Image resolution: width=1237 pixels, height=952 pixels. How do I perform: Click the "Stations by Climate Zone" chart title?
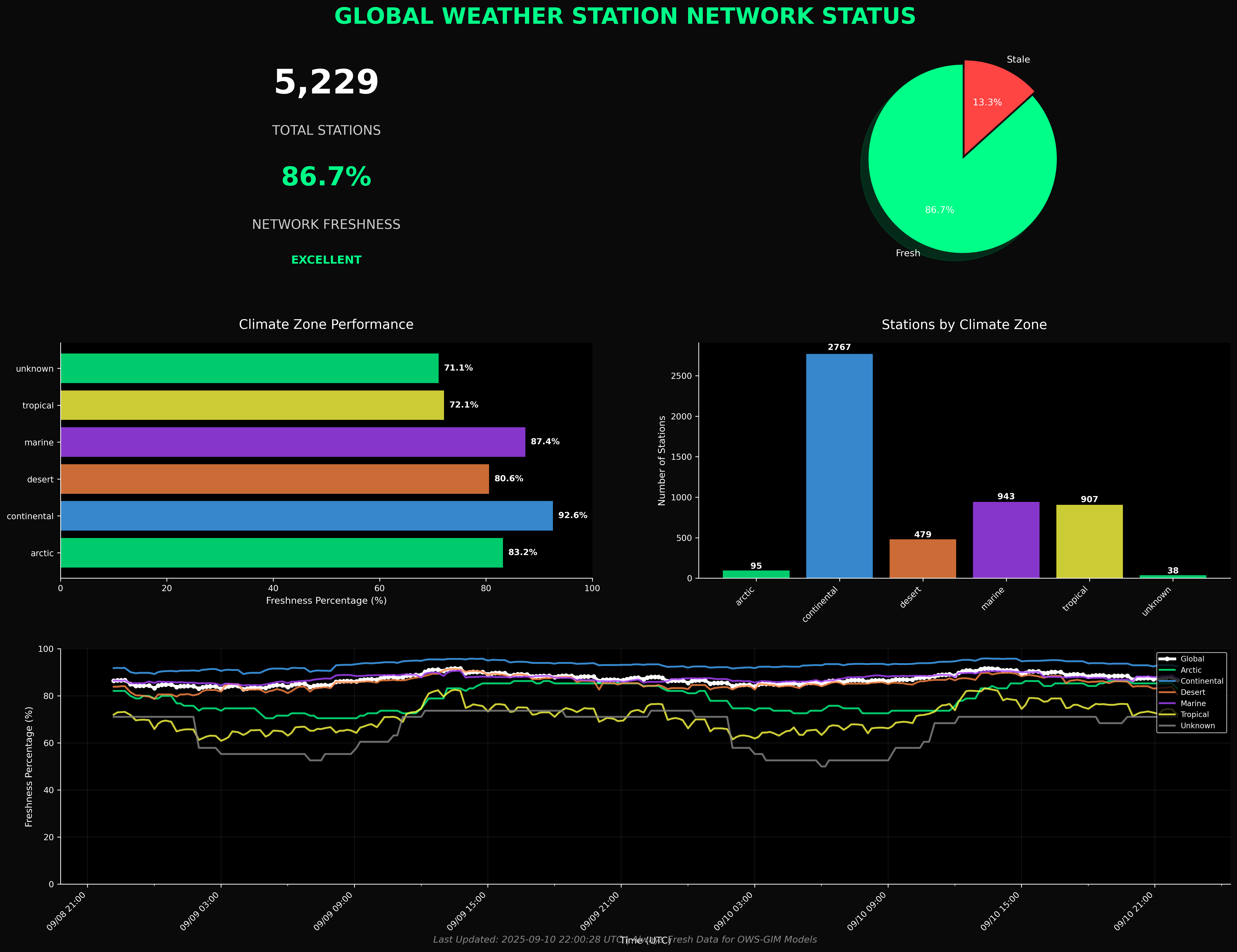click(964, 325)
